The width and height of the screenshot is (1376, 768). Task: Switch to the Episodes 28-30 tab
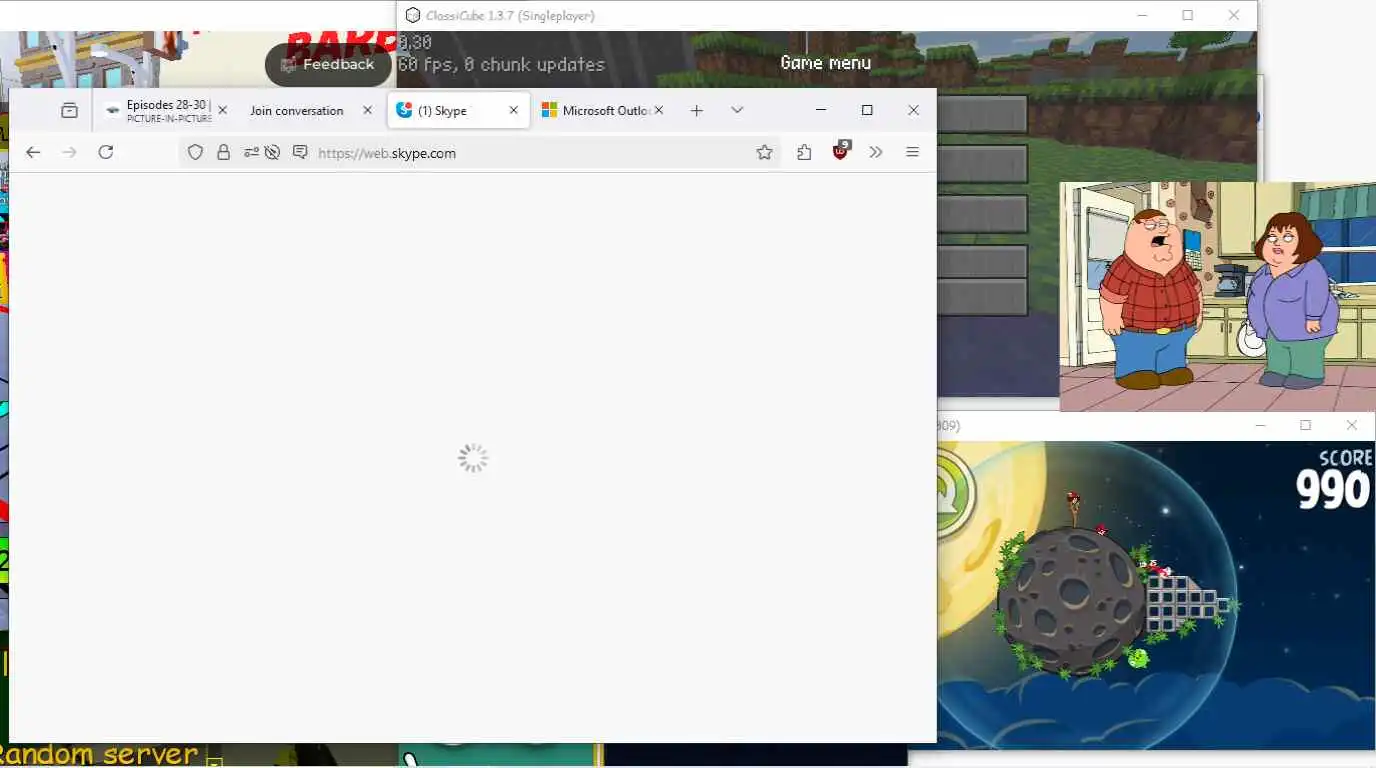point(167,110)
